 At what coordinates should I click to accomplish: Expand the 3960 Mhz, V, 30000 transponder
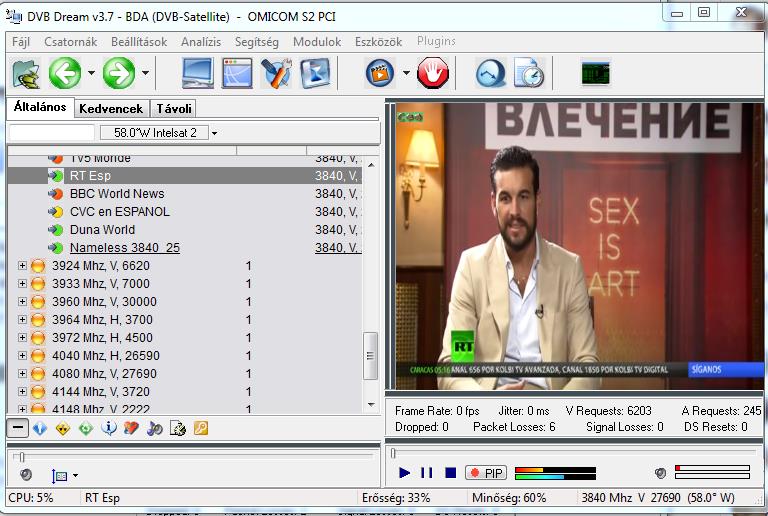click(x=22, y=302)
